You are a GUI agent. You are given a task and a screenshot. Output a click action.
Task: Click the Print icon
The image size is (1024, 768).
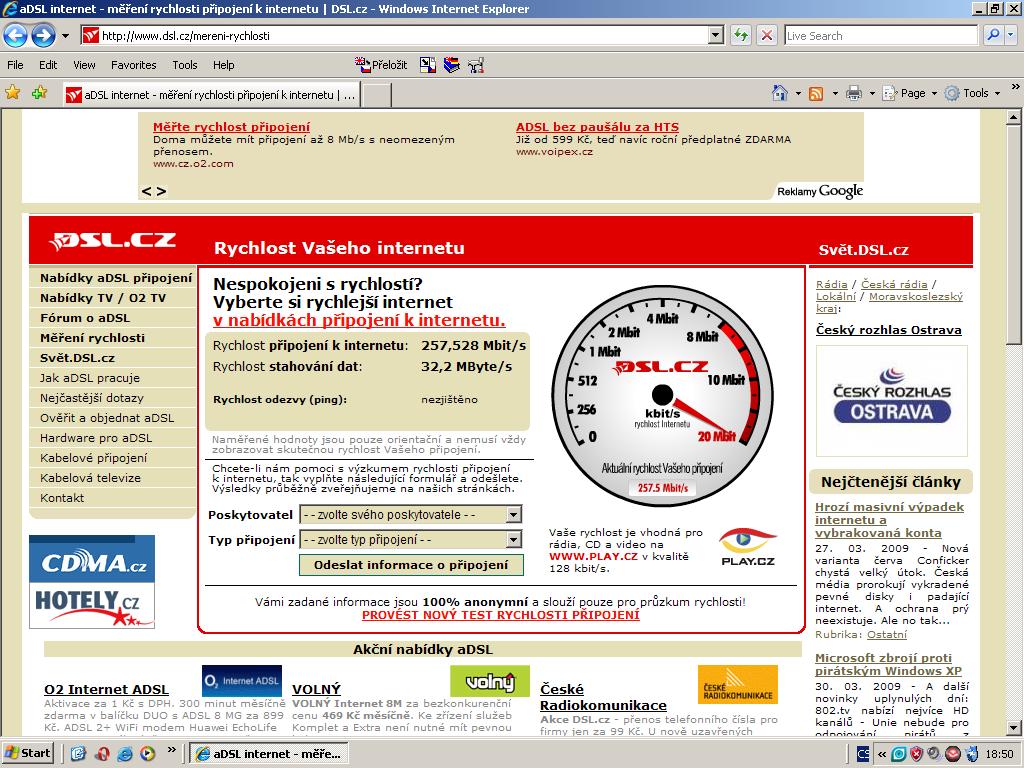point(853,93)
